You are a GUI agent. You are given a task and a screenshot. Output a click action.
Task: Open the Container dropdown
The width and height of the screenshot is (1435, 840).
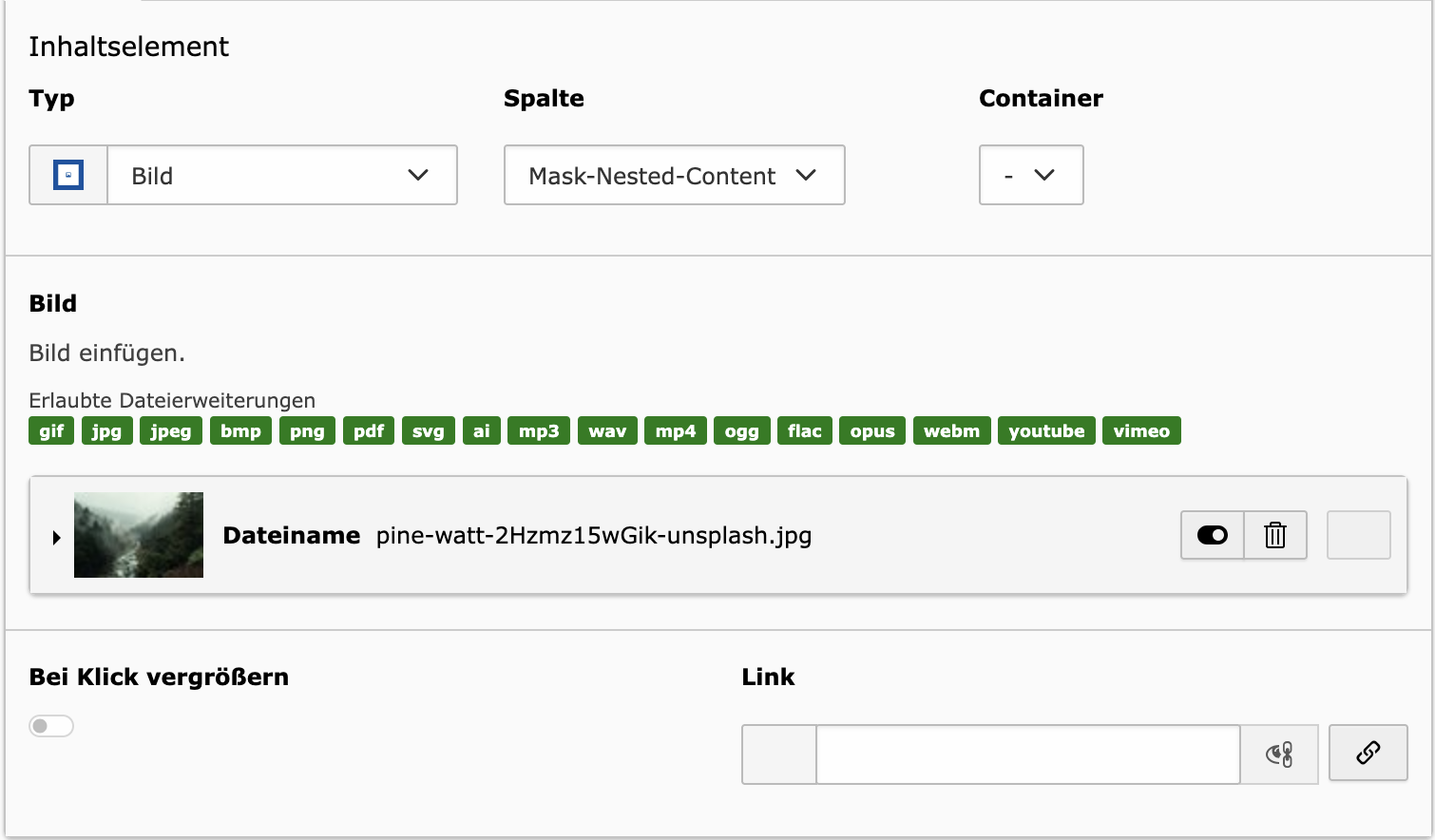pyautogui.click(x=1031, y=175)
